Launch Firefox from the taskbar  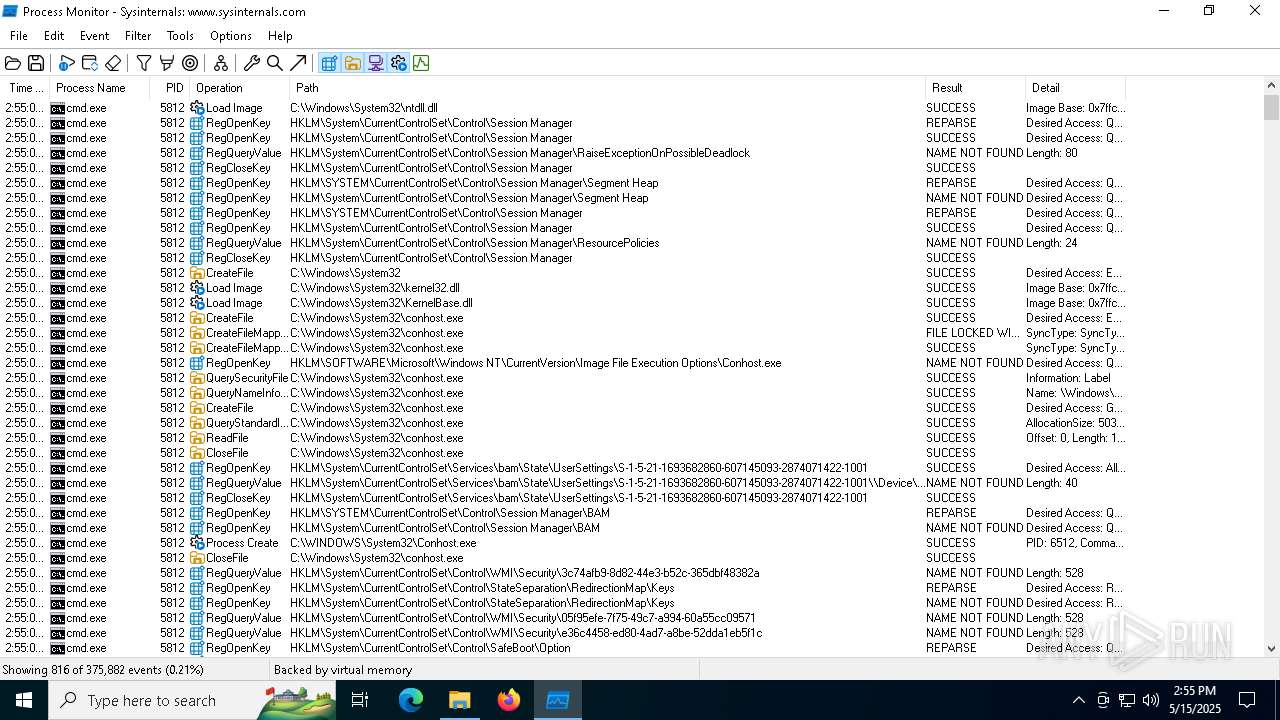[x=509, y=700]
